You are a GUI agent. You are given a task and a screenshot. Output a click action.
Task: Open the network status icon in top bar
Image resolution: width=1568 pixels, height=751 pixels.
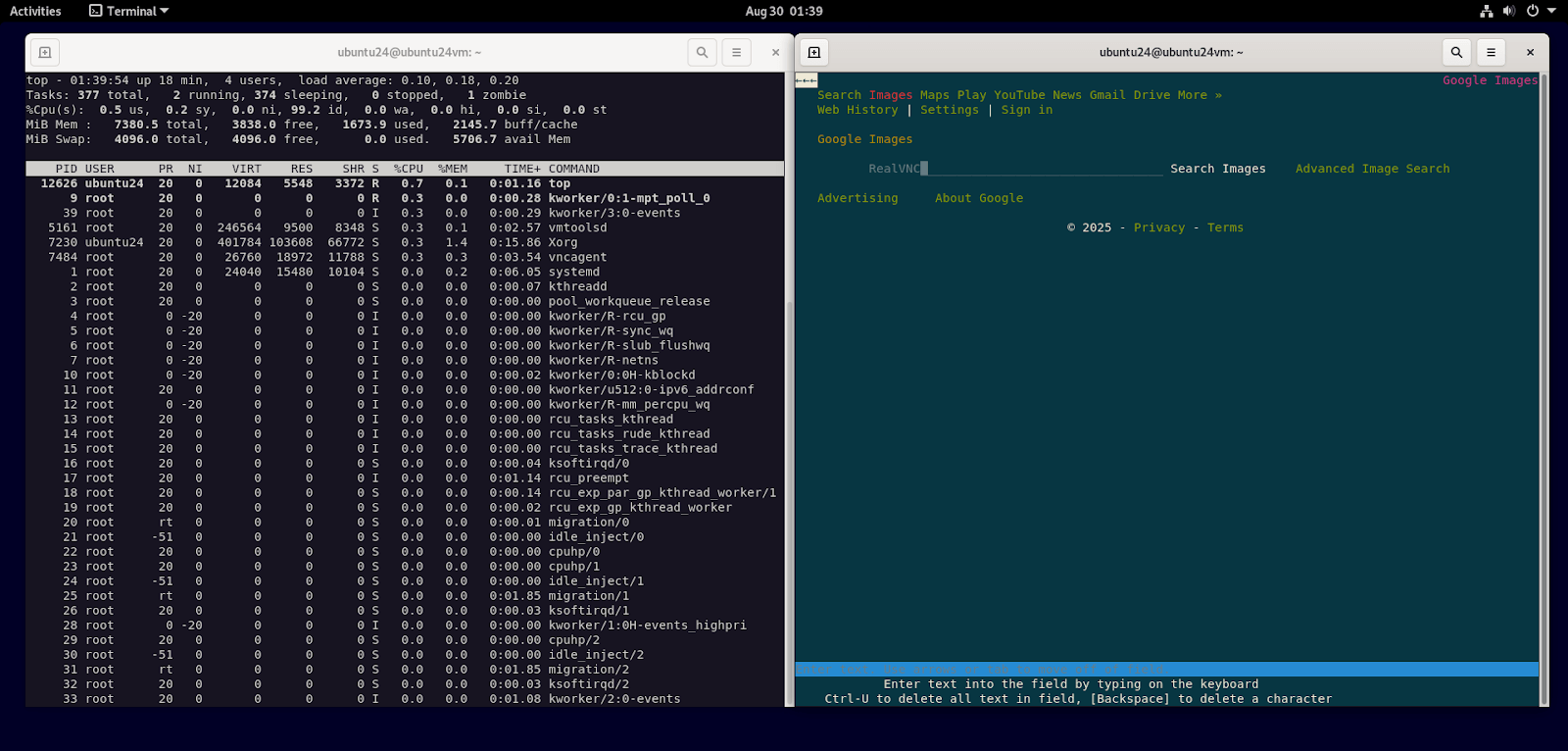click(1487, 11)
